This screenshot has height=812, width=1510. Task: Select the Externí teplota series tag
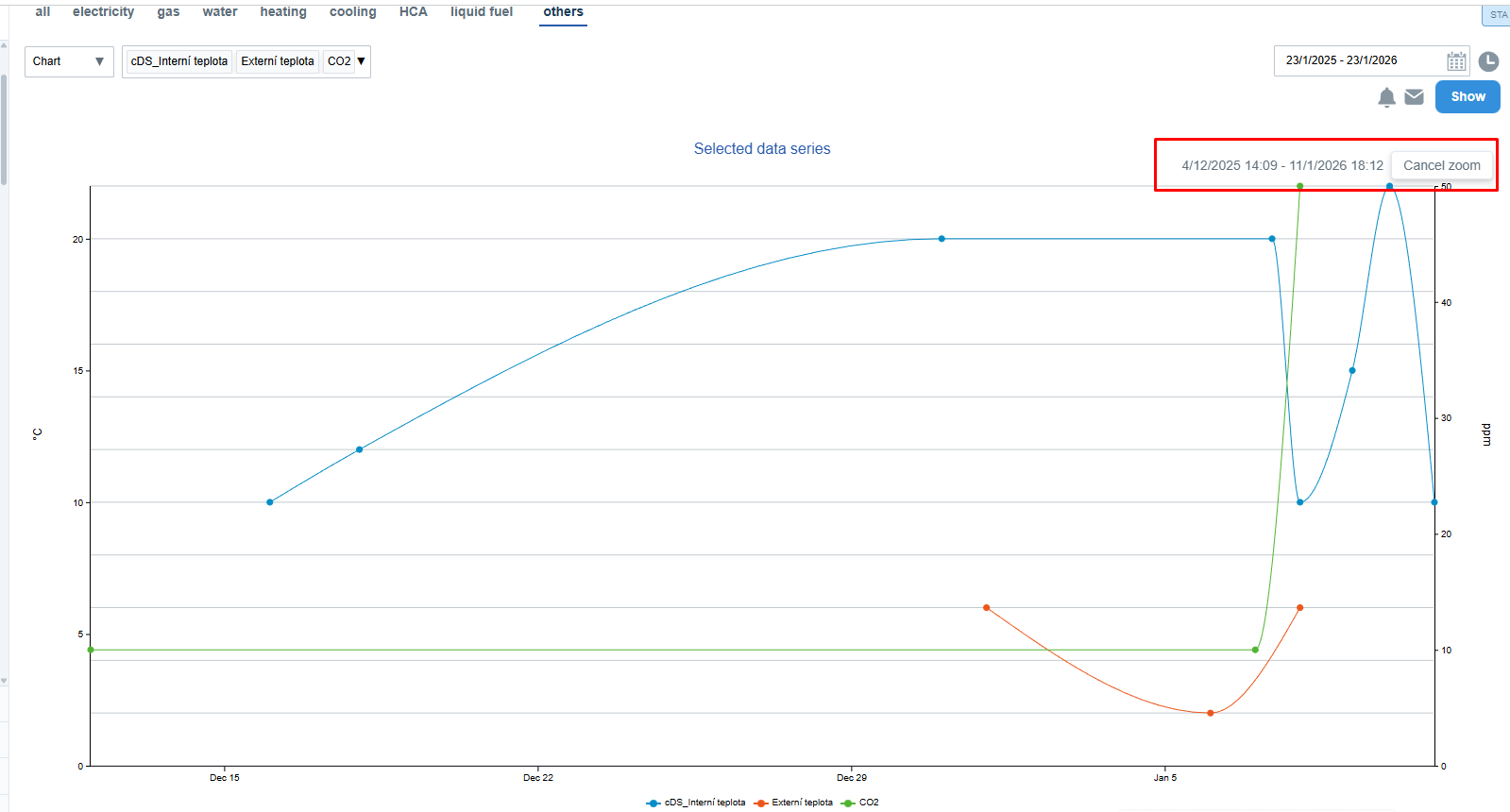pos(277,61)
